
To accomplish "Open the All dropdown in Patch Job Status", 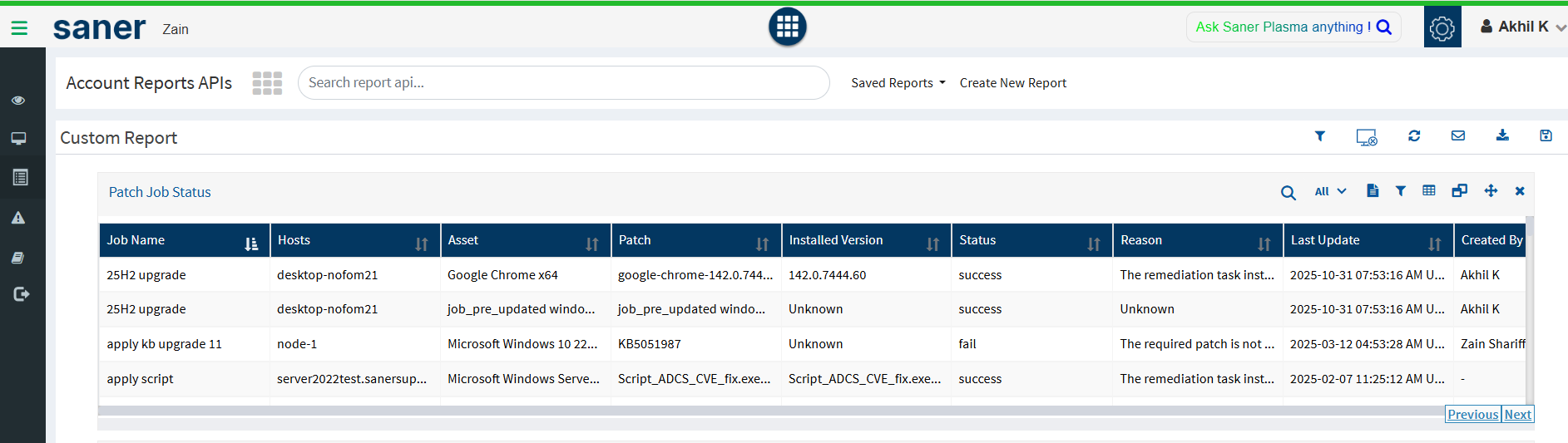I will click(1329, 192).
